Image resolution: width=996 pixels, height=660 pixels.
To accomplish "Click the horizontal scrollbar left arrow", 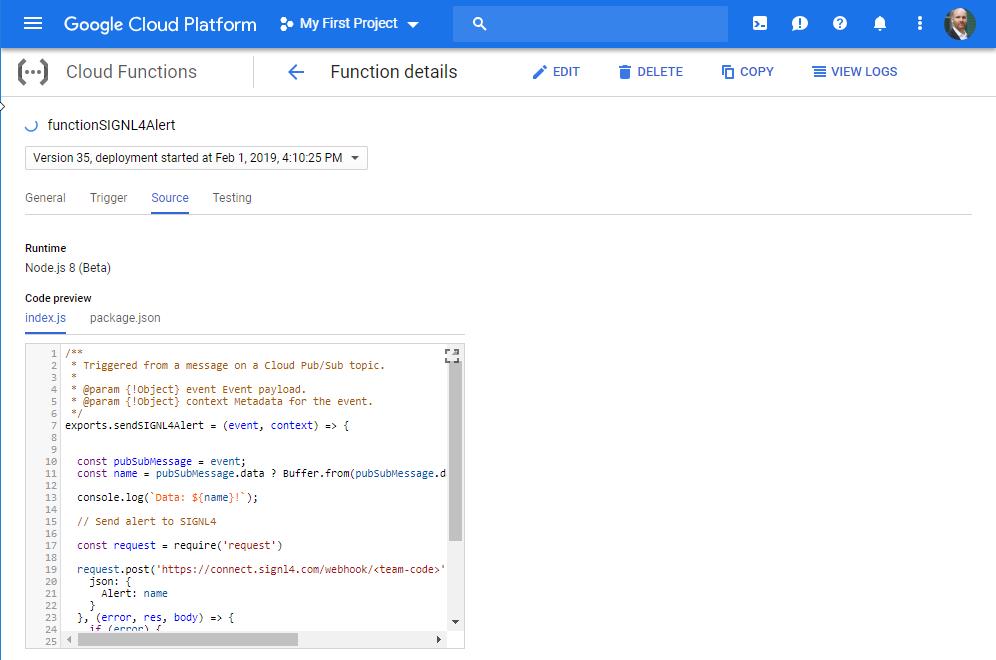I will tap(69, 639).
